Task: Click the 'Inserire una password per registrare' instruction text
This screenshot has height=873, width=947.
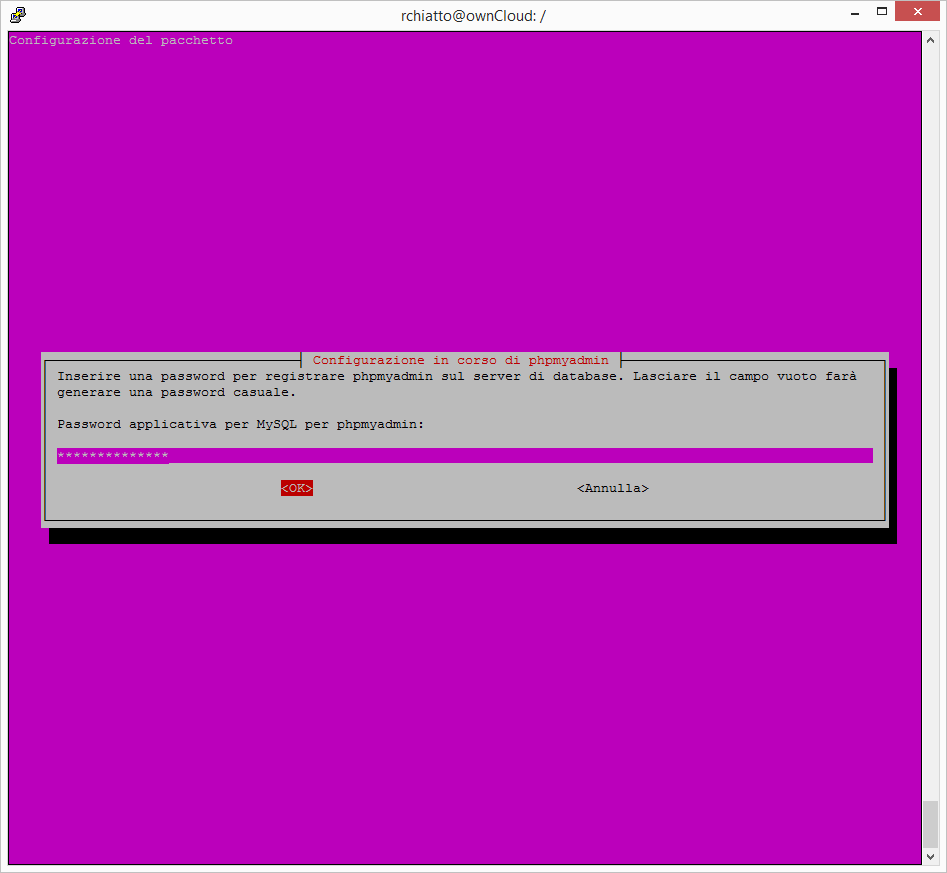Action: 201,376
